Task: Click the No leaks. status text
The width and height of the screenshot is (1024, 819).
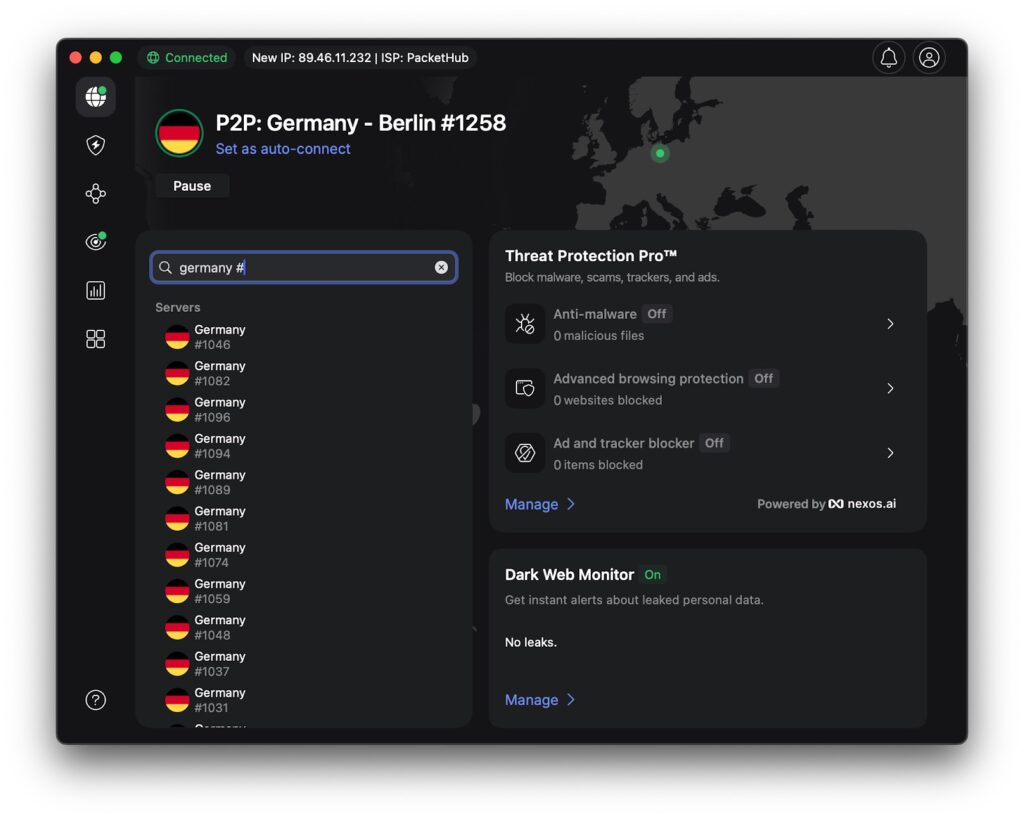Action: 530,643
